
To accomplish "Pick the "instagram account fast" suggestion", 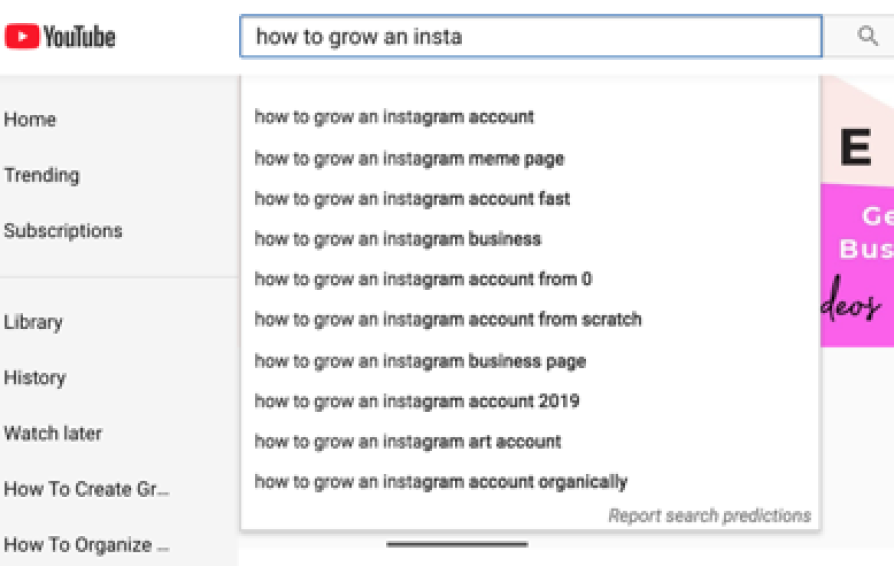I will [x=412, y=198].
